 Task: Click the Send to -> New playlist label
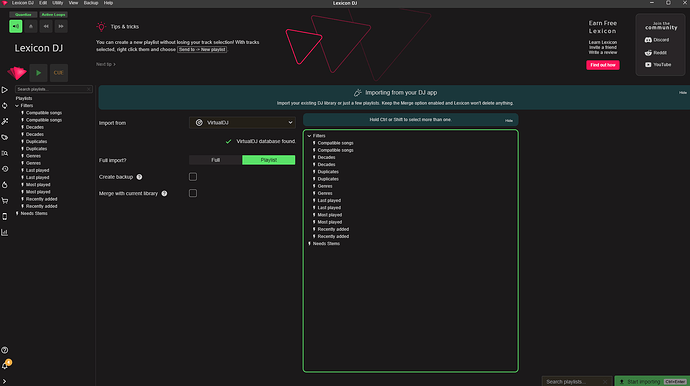click(202, 50)
